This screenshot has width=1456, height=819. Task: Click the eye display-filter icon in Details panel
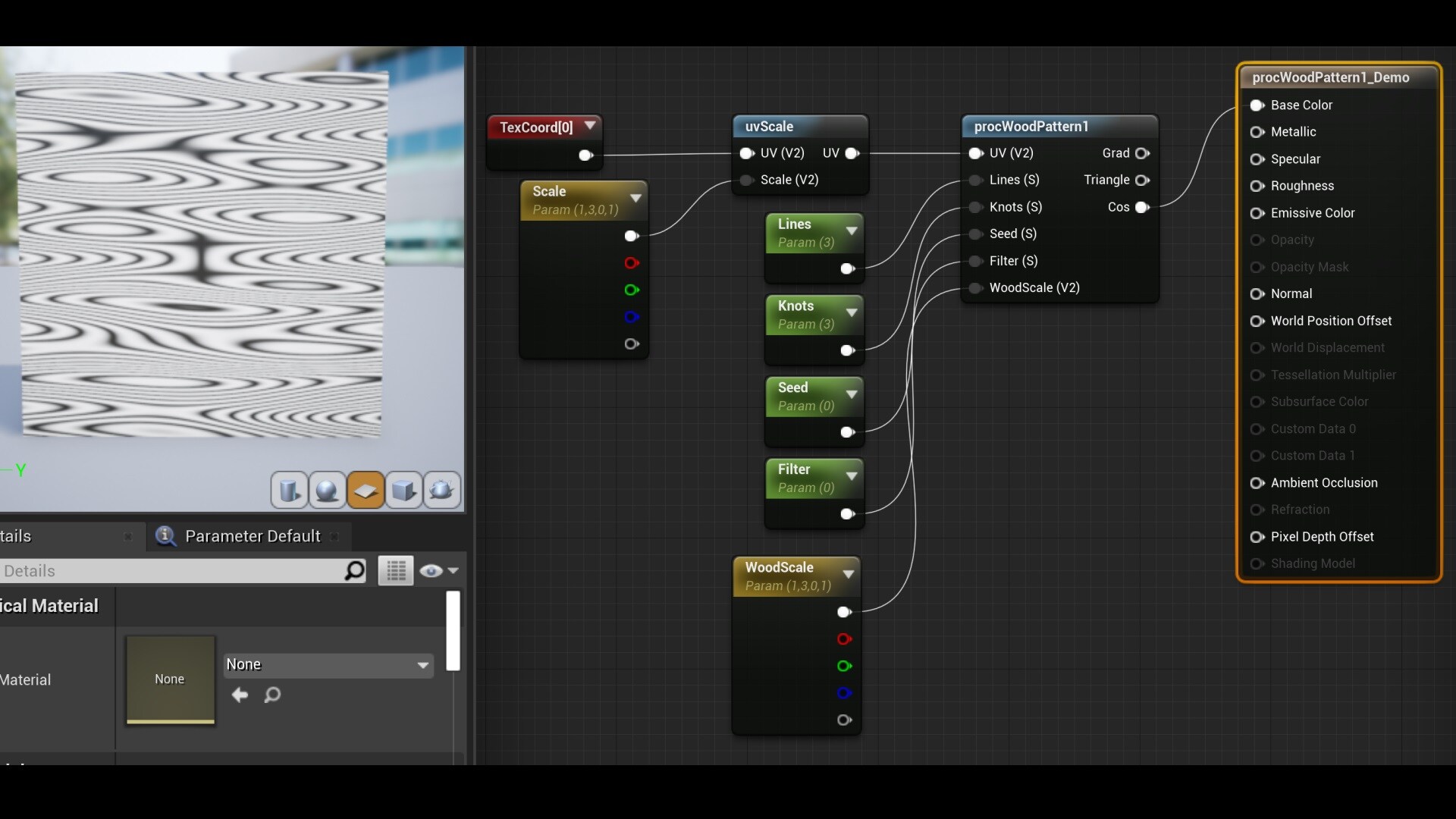tap(431, 570)
